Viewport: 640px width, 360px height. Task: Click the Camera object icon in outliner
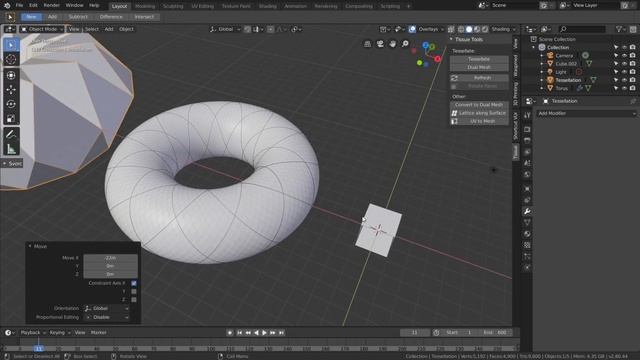(550, 56)
